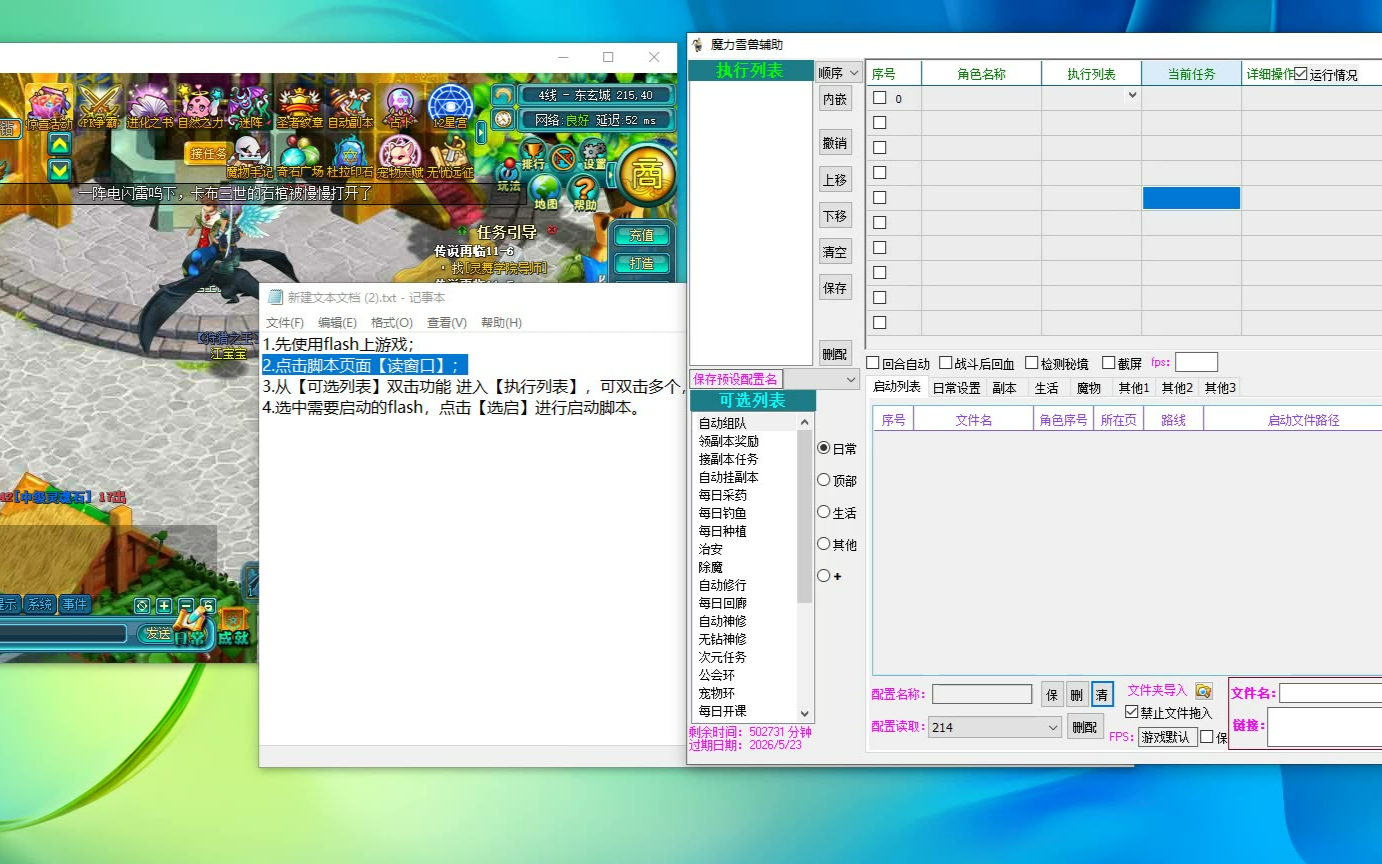Enable the 战斗后回血 checkbox
Image resolution: width=1382 pixels, height=864 pixels.
click(946, 363)
